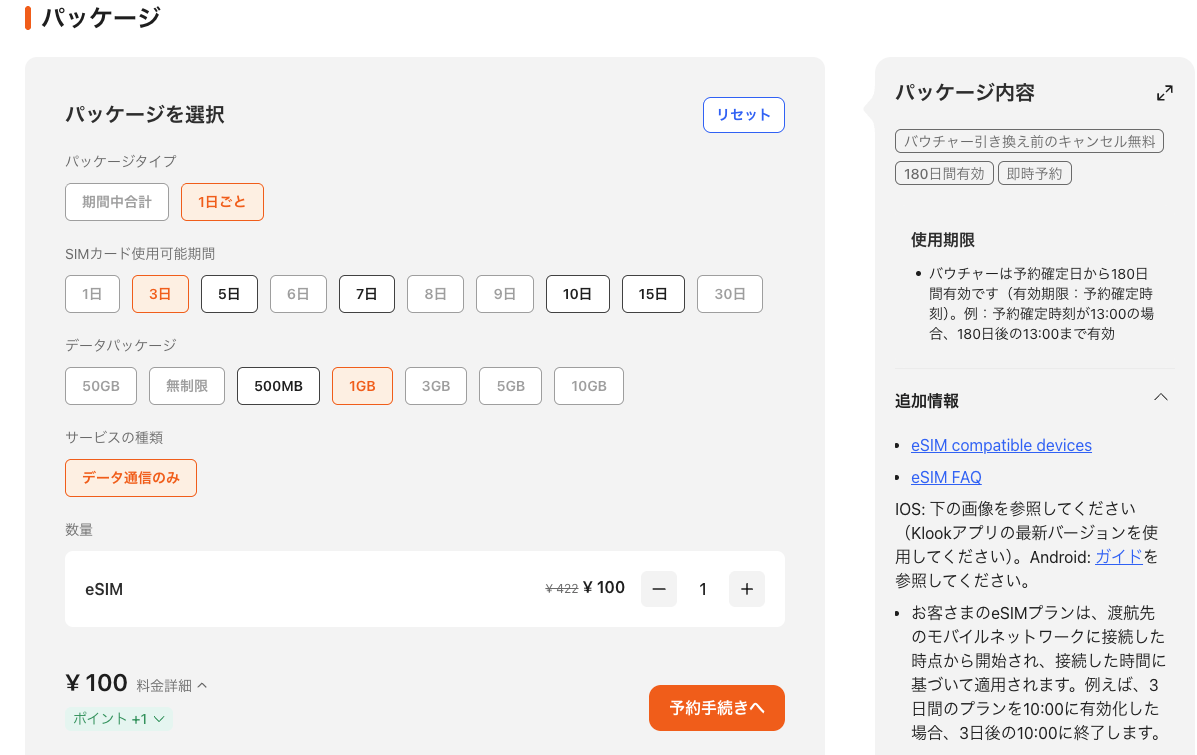This screenshot has width=1197, height=755.
Task: Collapse the 追加情報 section chevron
Action: [1160, 398]
